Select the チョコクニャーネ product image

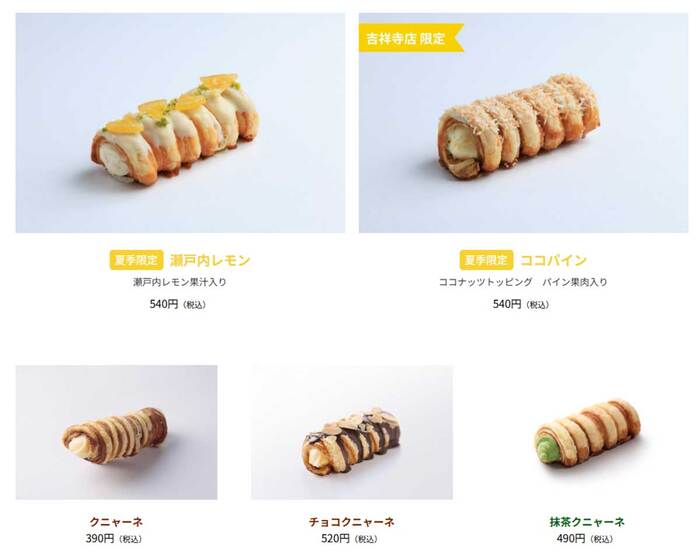pyautogui.click(x=352, y=432)
